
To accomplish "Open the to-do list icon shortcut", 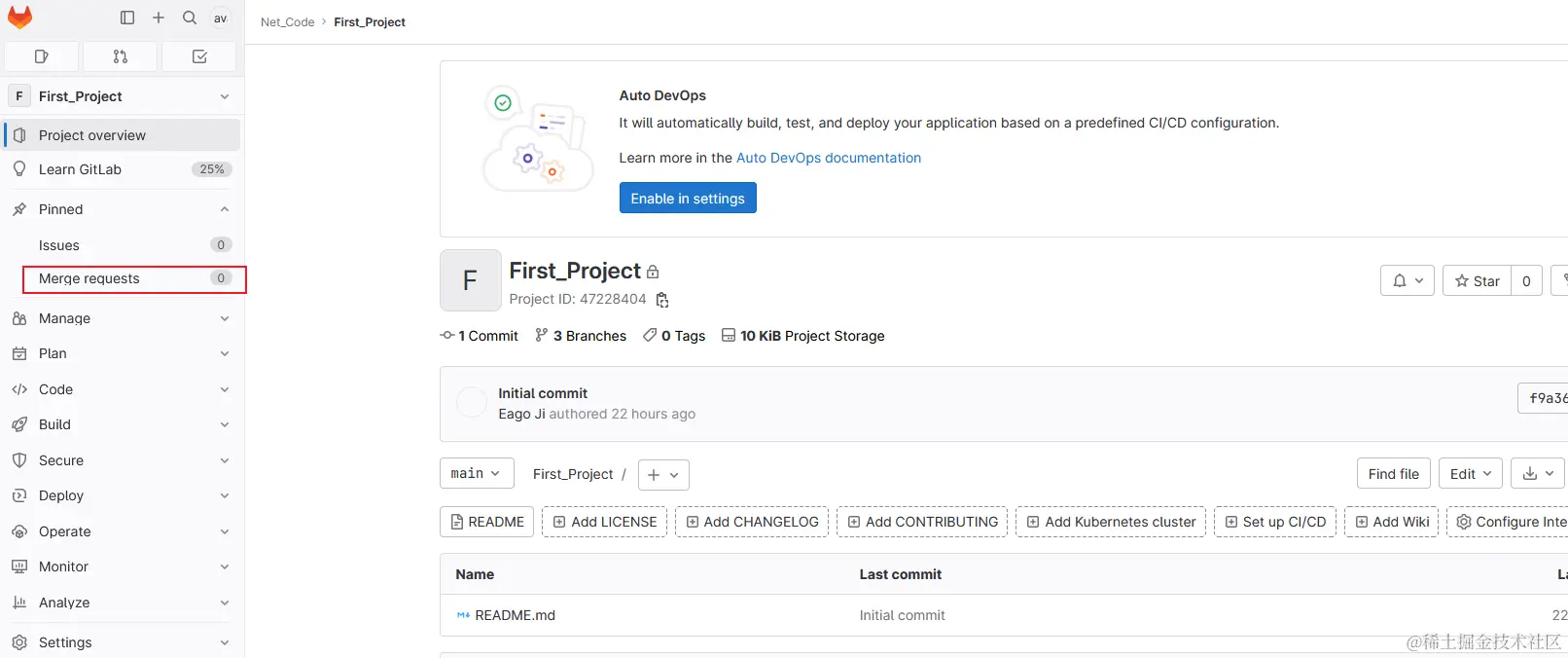I will (x=199, y=56).
